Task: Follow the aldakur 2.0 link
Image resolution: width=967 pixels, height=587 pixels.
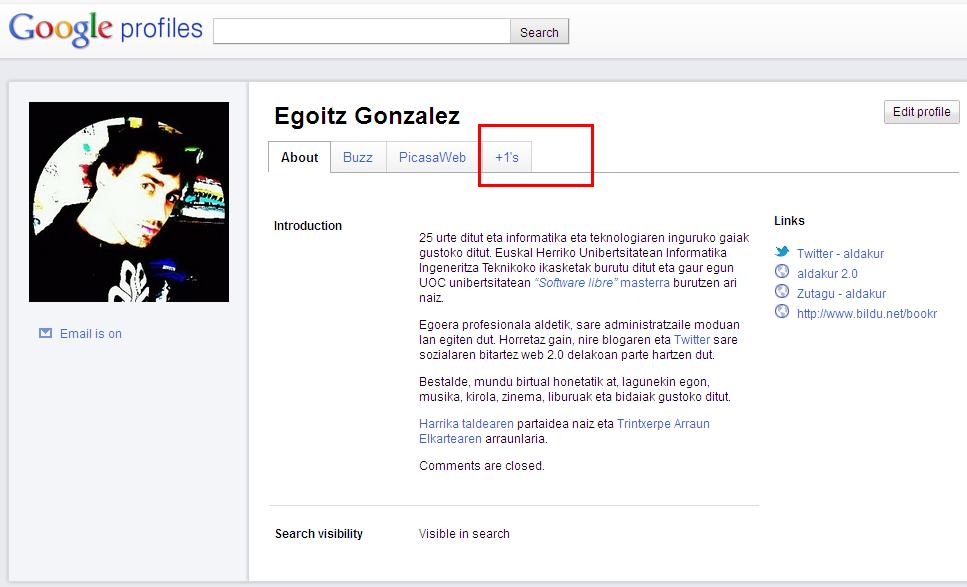Action: 827,273
